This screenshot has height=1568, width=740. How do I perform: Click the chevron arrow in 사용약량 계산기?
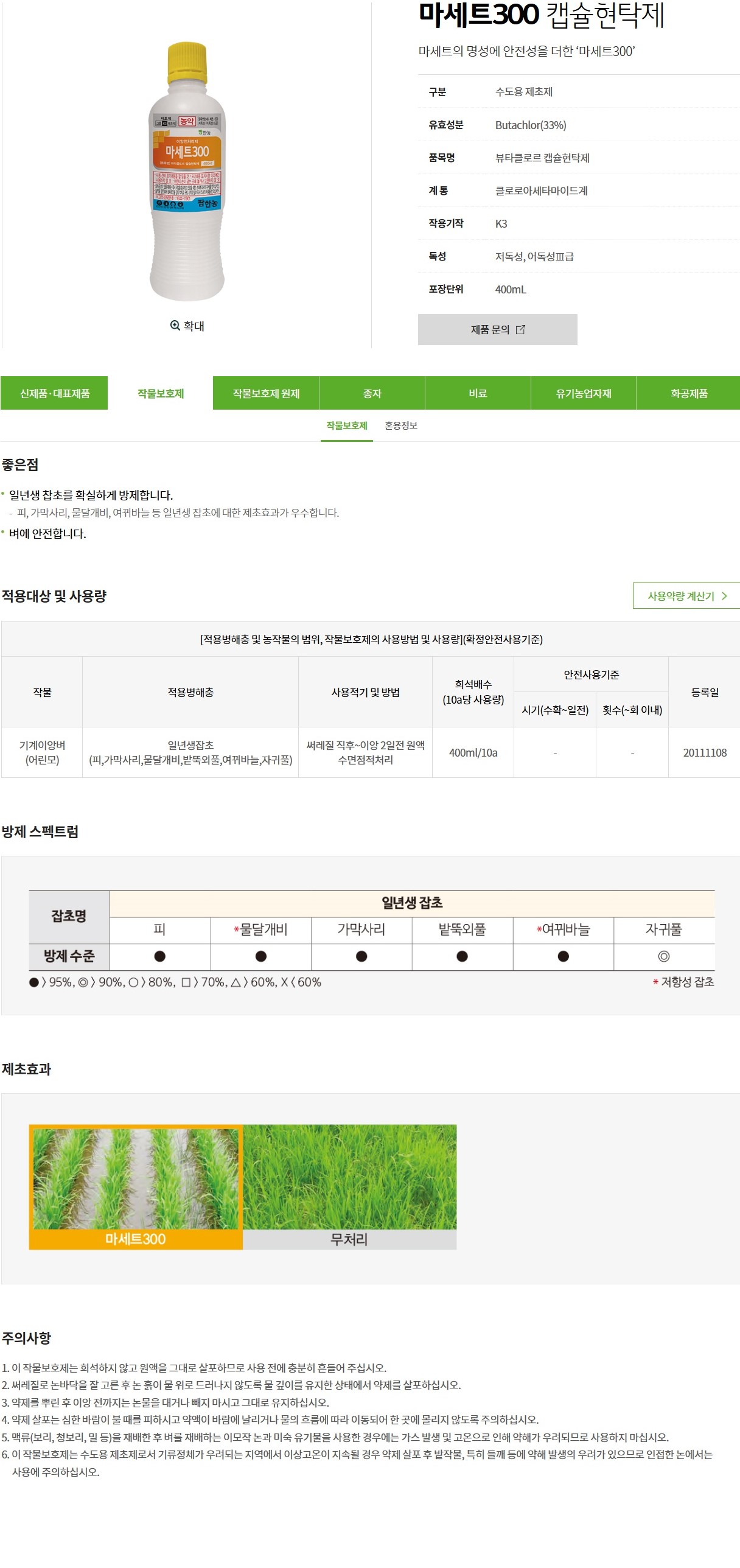click(x=724, y=596)
